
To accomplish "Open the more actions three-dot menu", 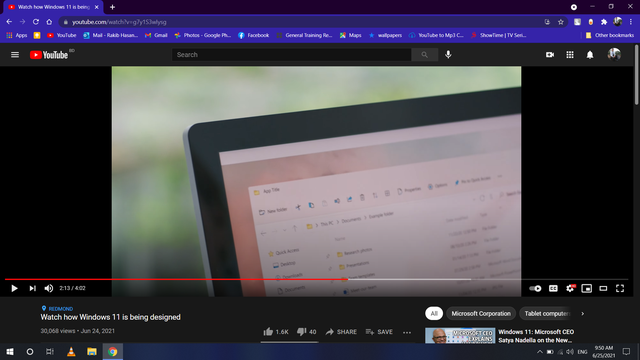I will [x=407, y=332].
